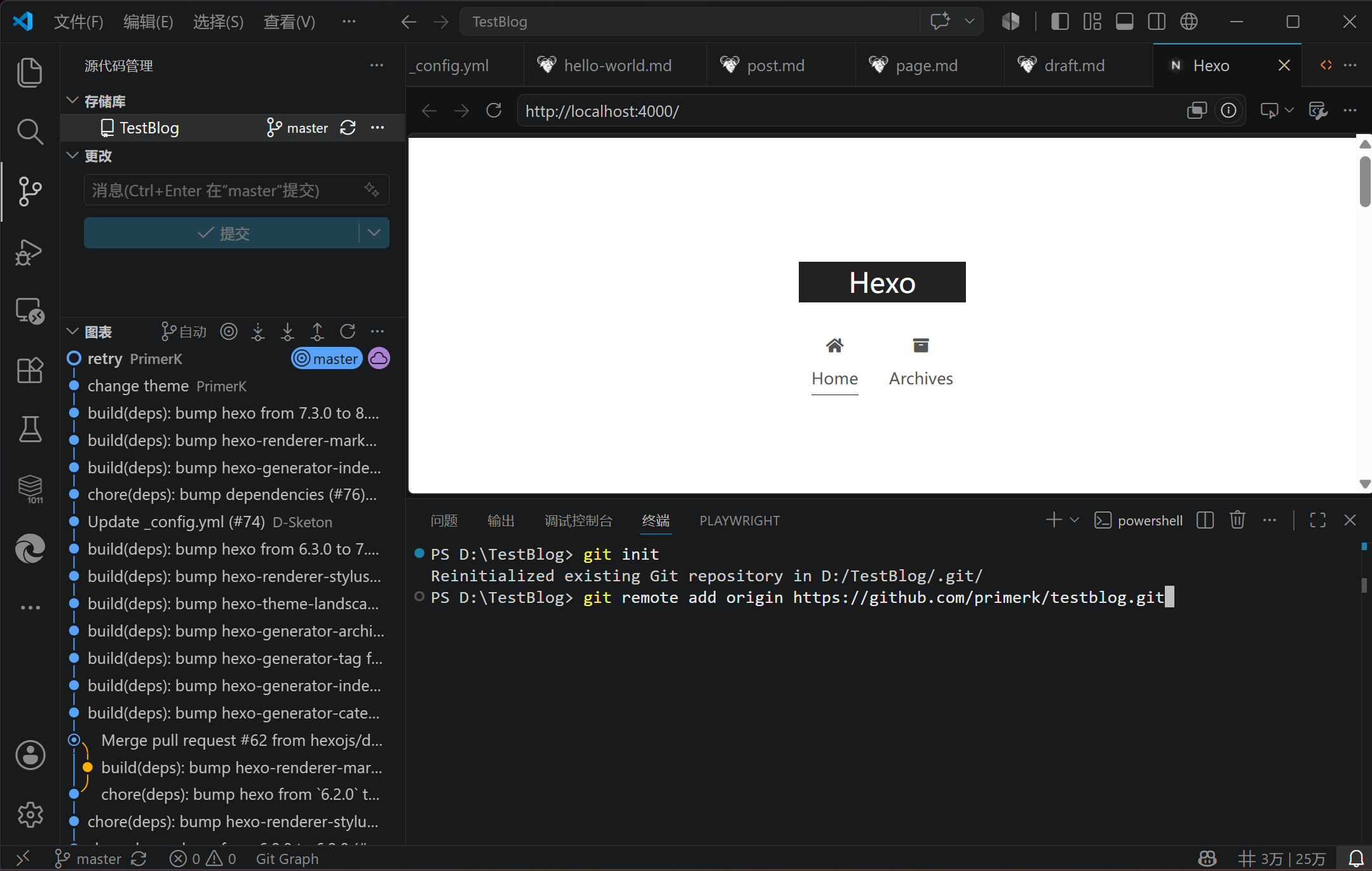Open the Explorer view in activity bar
Viewport: 1372px width, 871px height.
pyautogui.click(x=30, y=72)
